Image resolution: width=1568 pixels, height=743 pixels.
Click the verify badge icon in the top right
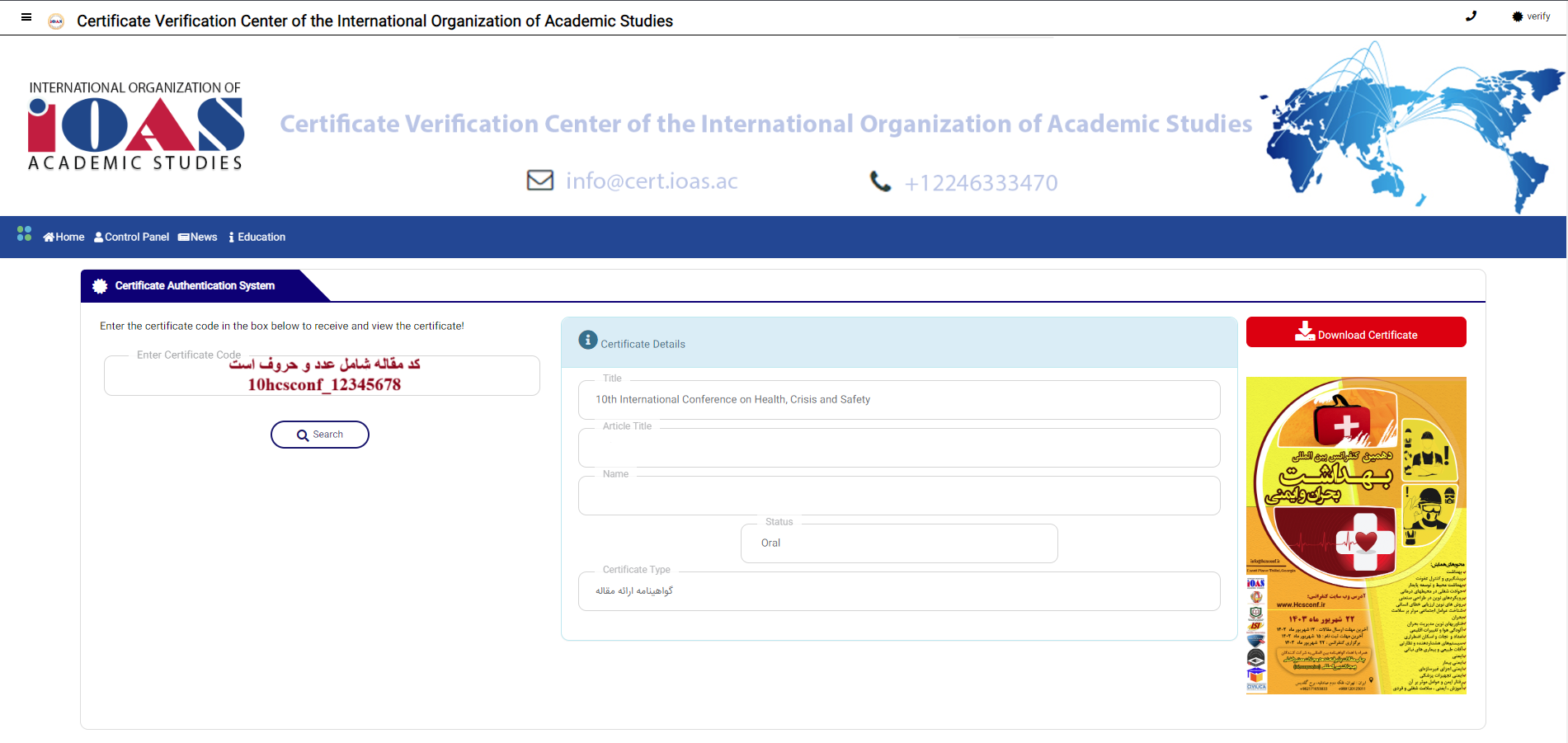point(1518,16)
